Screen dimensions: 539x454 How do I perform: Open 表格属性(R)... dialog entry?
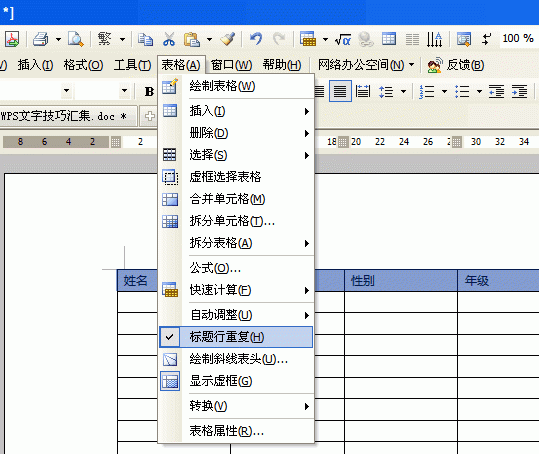(236, 431)
